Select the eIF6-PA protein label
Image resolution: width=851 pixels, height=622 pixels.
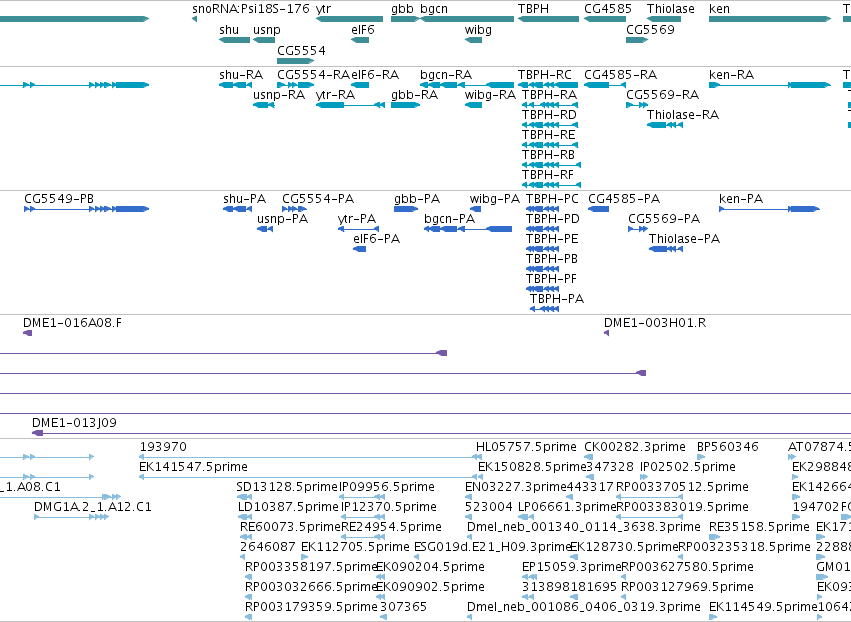point(376,239)
